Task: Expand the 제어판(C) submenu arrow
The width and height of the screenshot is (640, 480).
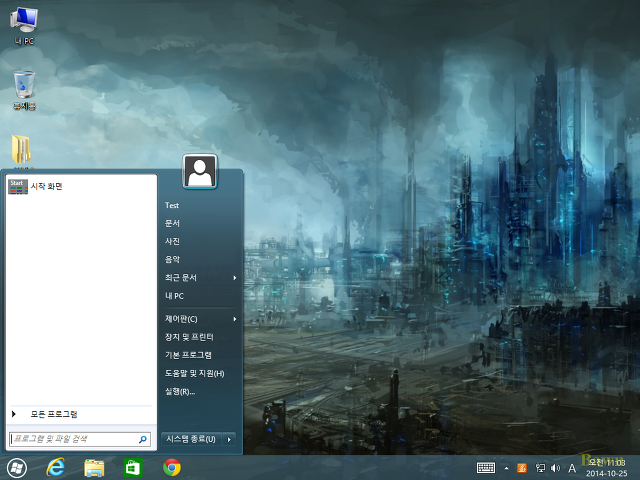Action: pos(235,319)
